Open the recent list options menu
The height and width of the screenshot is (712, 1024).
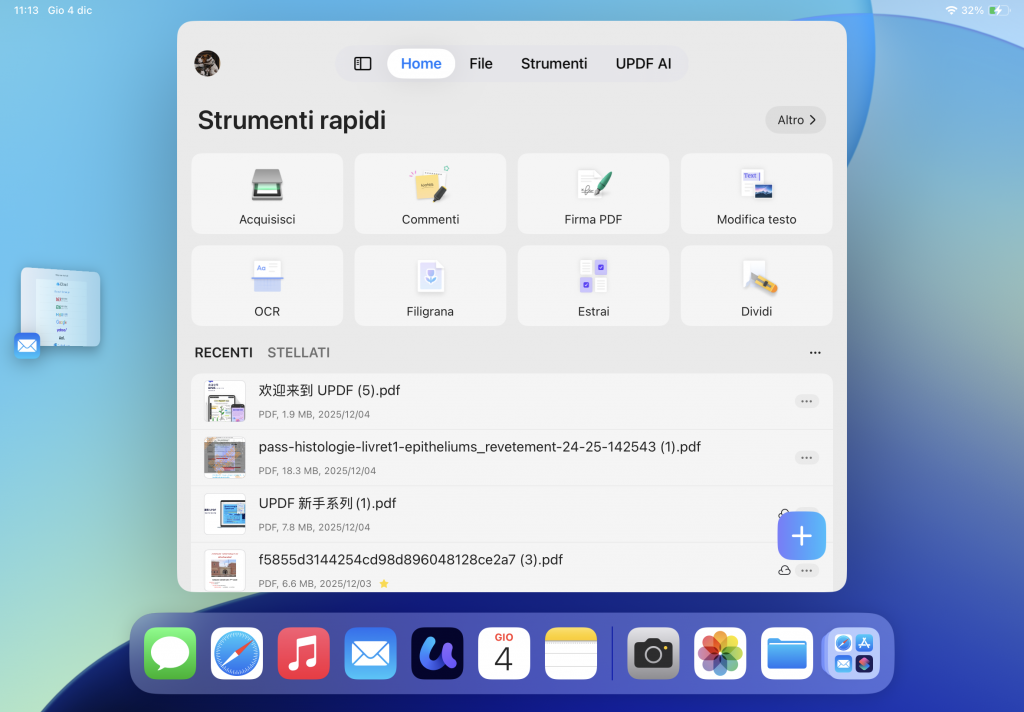coord(815,353)
